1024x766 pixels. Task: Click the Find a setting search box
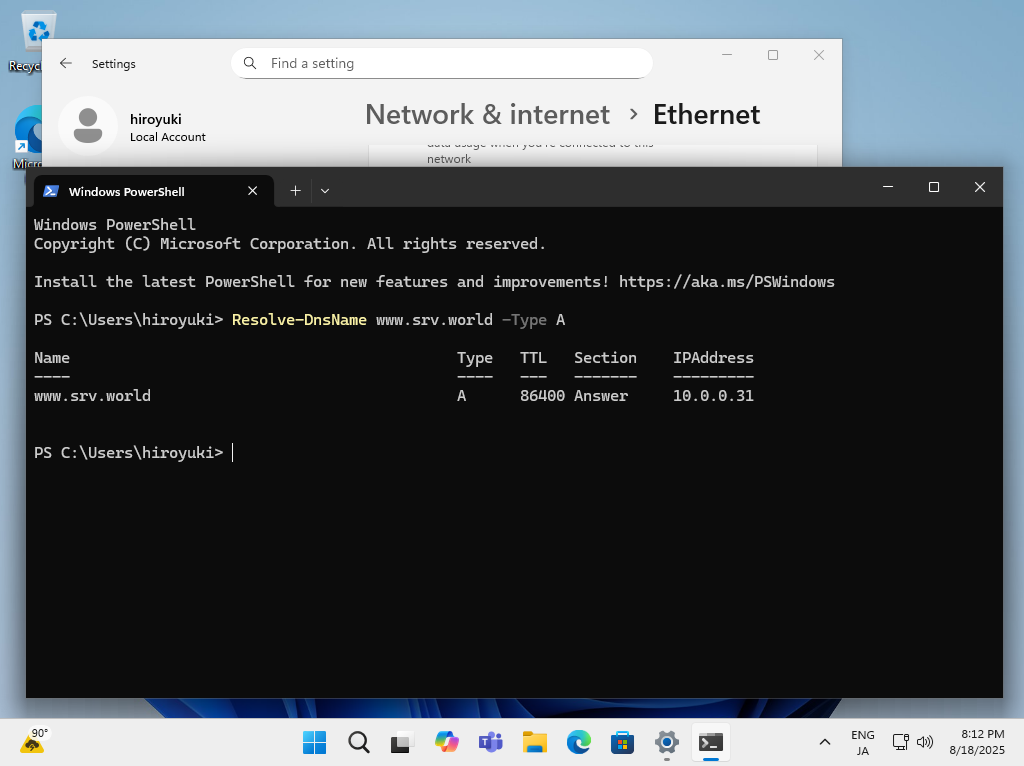coord(441,63)
